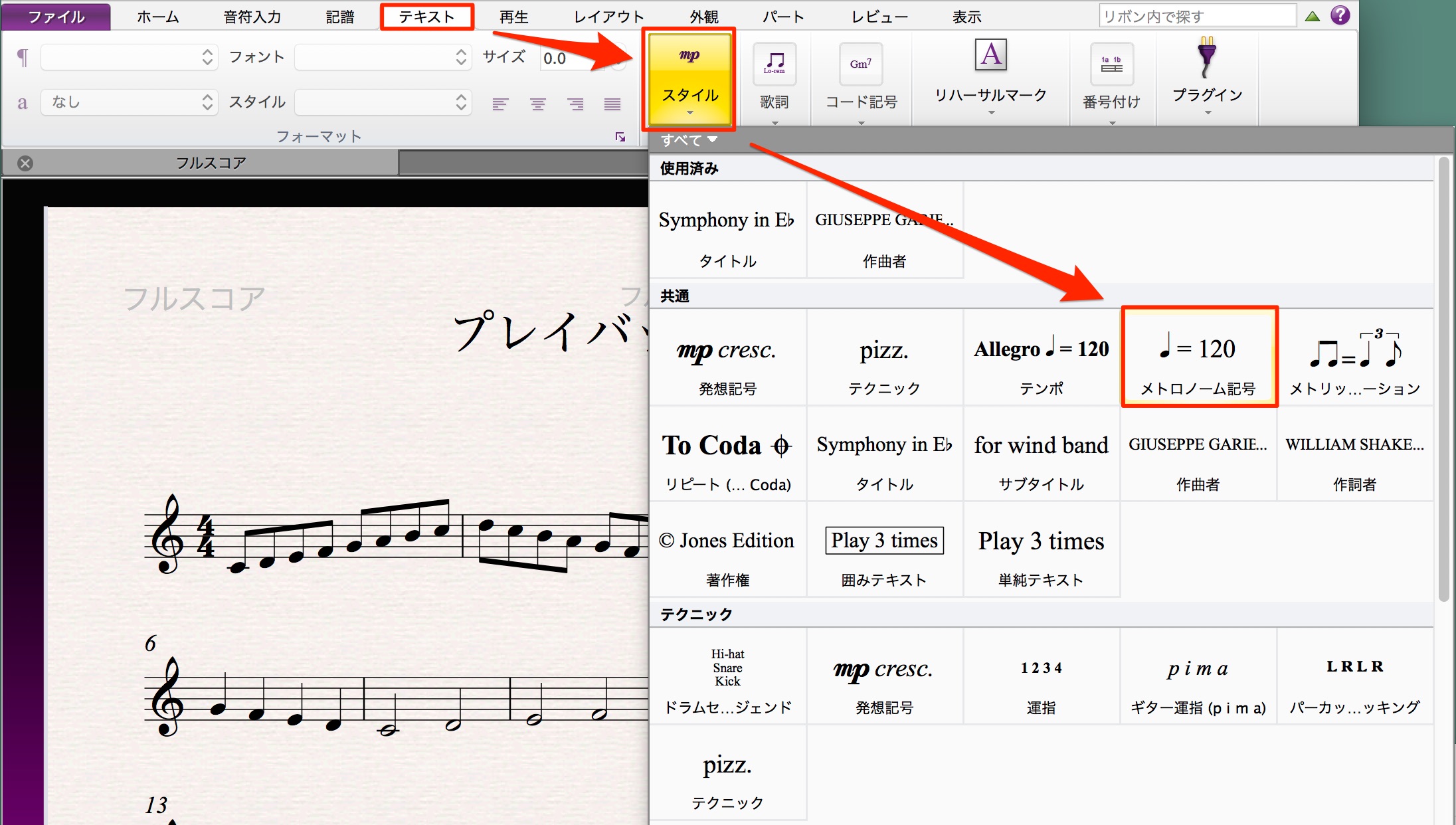Open the コード記号 chord symbol tool
Screen dimensions: 1456x825
(861, 79)
